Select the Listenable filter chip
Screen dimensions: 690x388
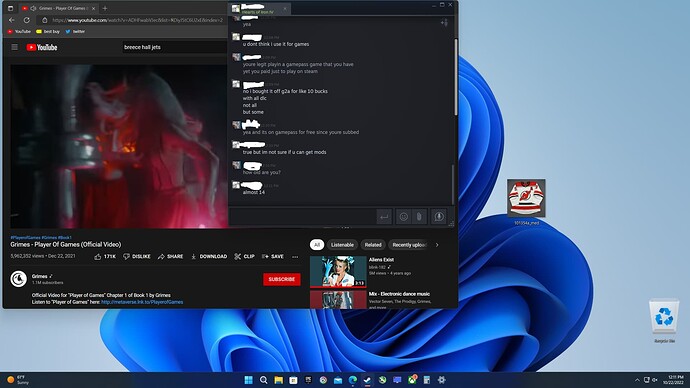[x=342, y=245]
